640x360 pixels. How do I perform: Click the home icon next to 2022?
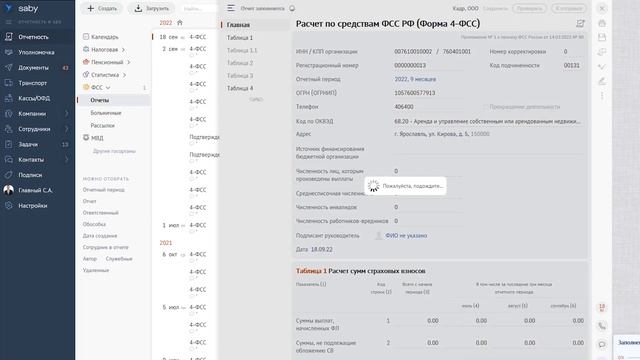pyautogui.click(x=180, y=23)
